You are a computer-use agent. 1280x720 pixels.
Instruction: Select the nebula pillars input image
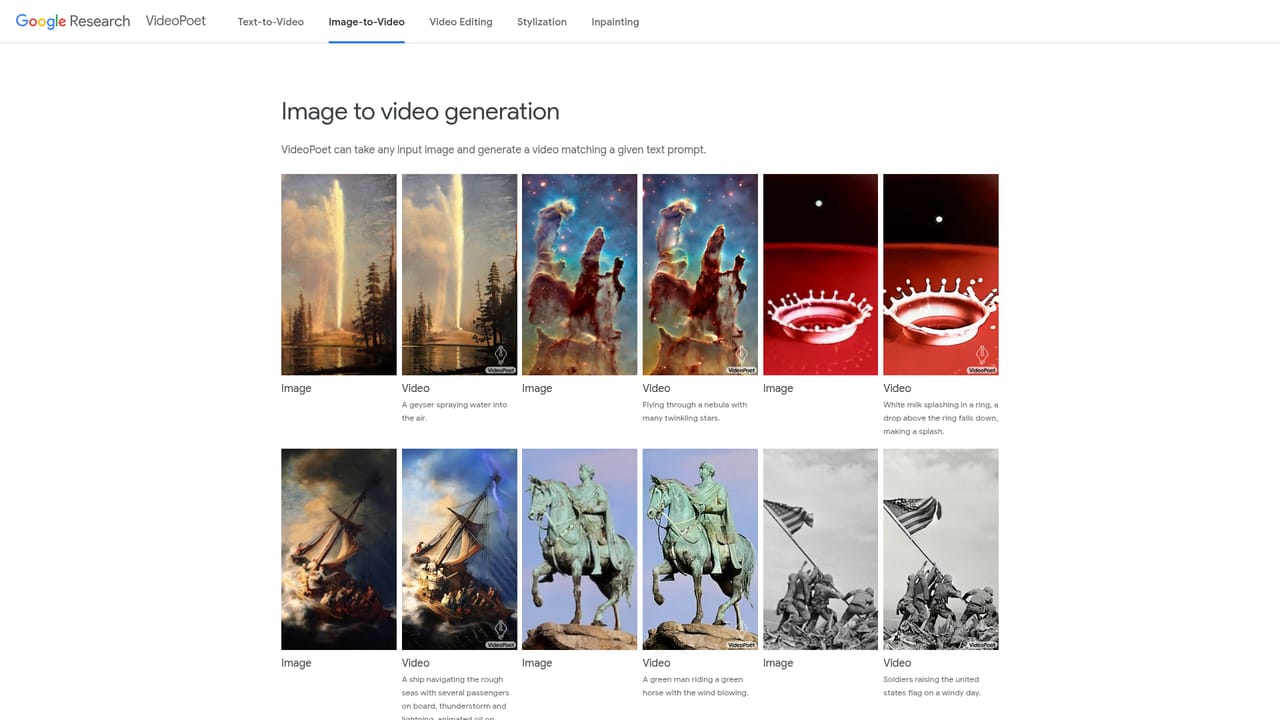(580, 275)
